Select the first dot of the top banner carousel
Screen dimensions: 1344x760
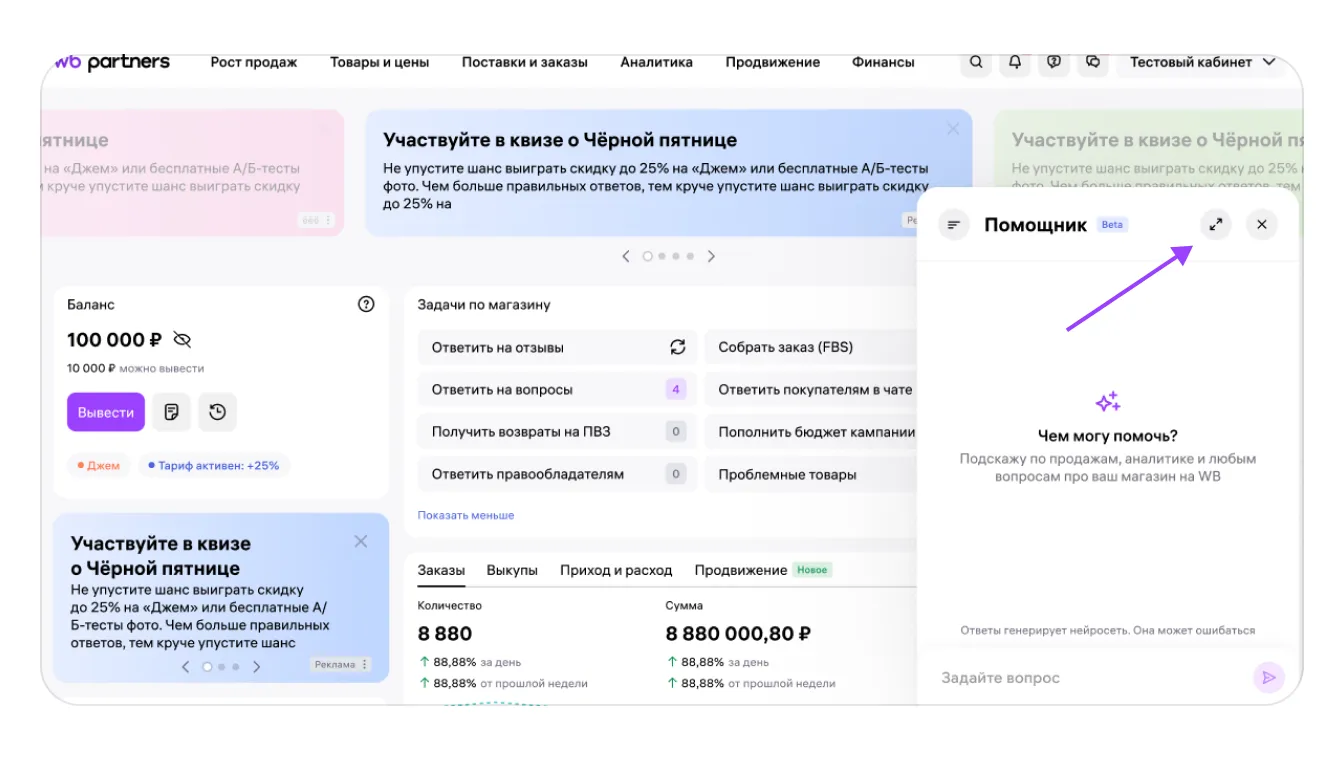(x=647, y=256)
